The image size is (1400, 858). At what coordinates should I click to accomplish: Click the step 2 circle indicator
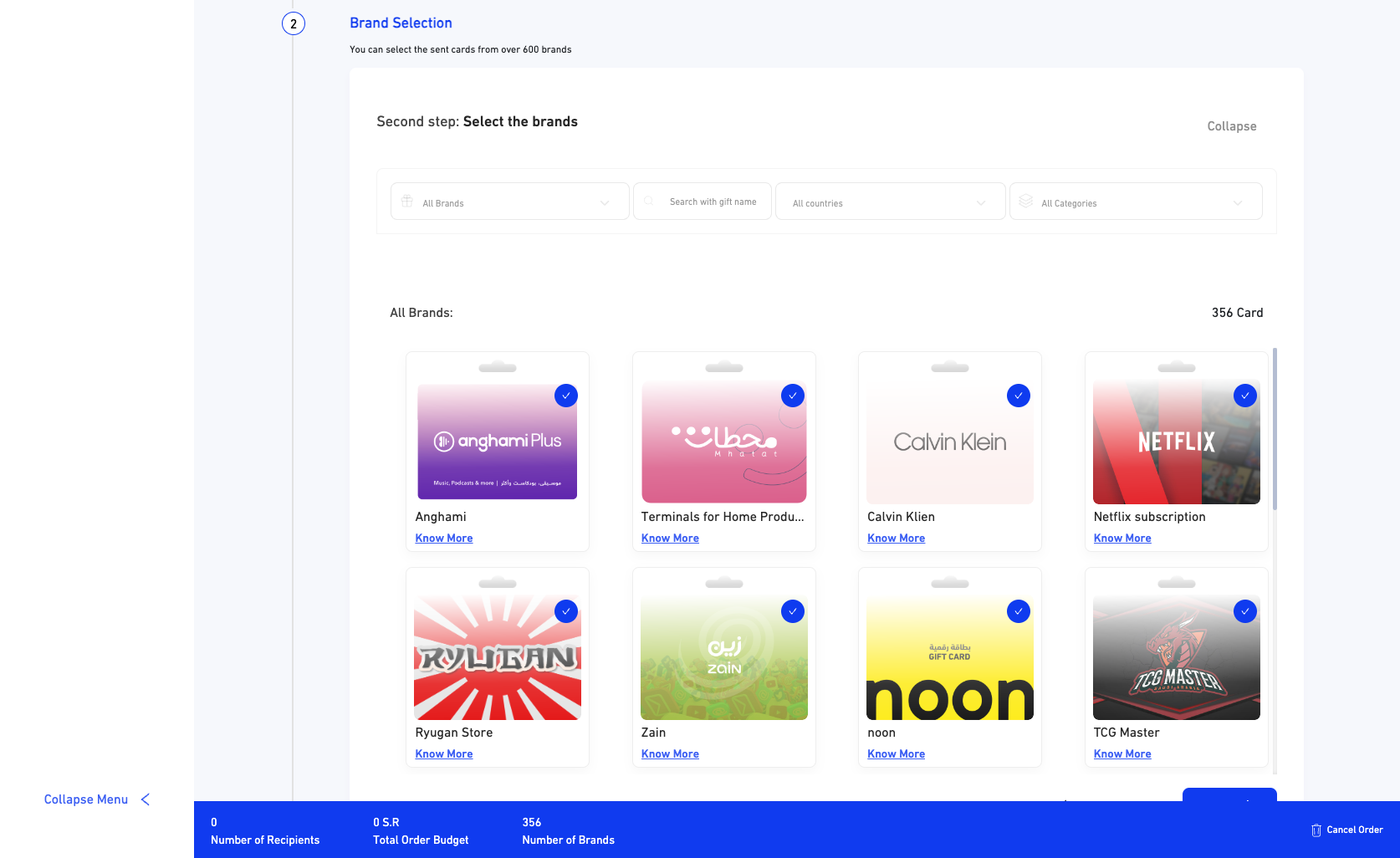click(294, 23)
